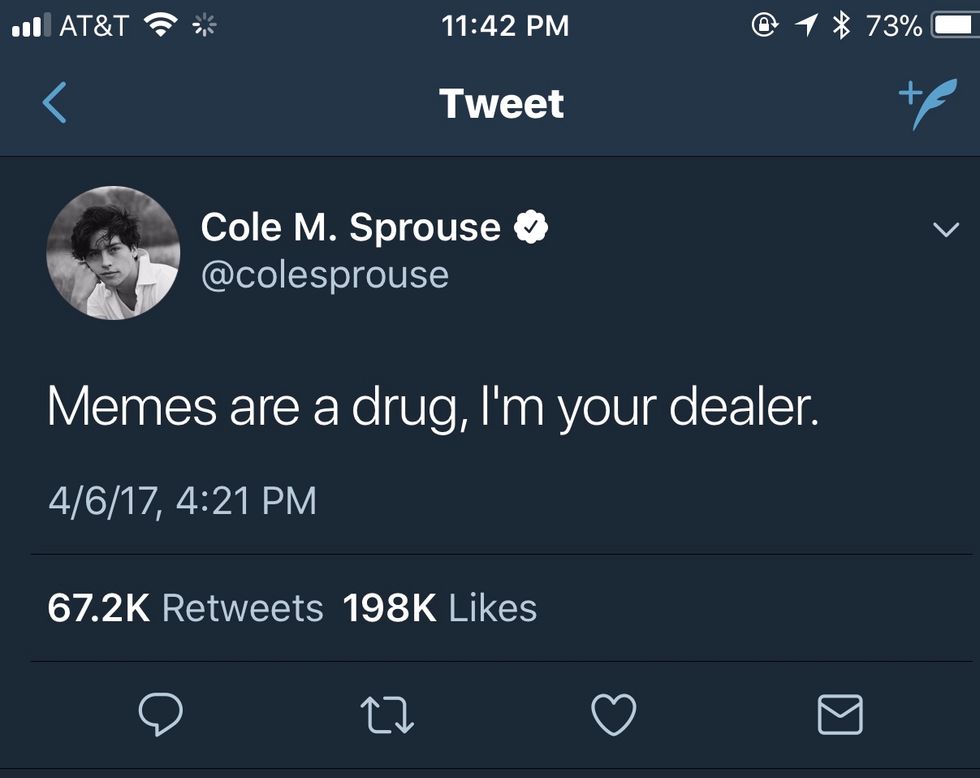Tap the Bluetooth icon in status bar
Viewport: 980px width, 778px height.
[841, 27]
